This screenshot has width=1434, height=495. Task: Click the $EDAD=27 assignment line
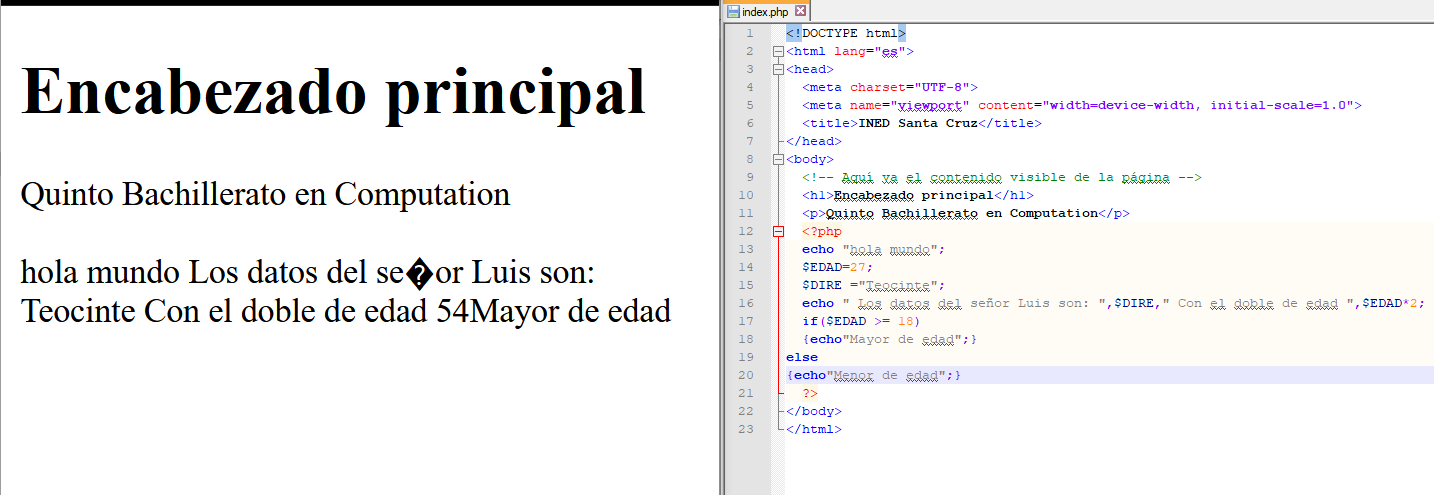click(838, 267)
